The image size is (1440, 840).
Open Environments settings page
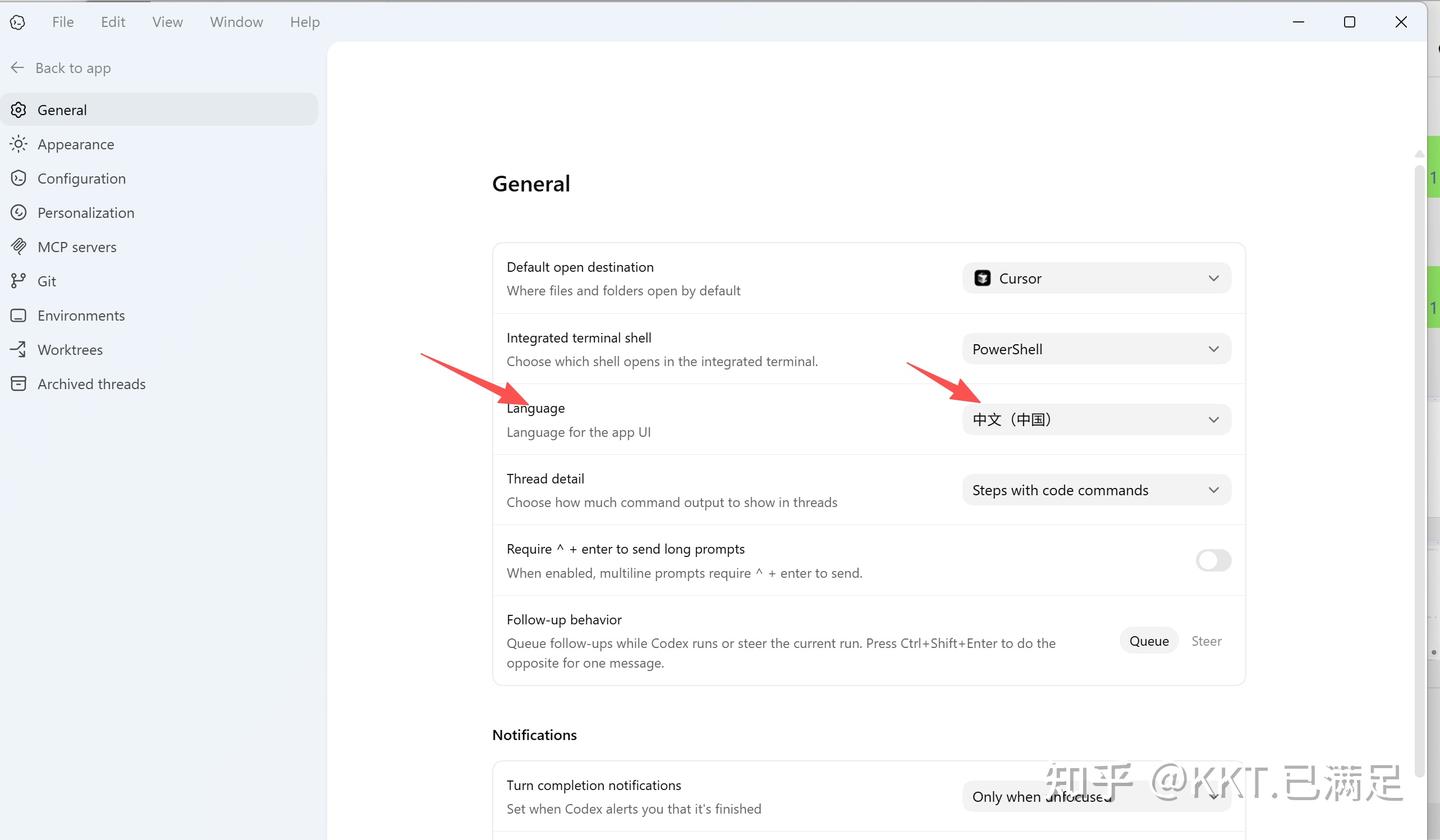(160, 315)
